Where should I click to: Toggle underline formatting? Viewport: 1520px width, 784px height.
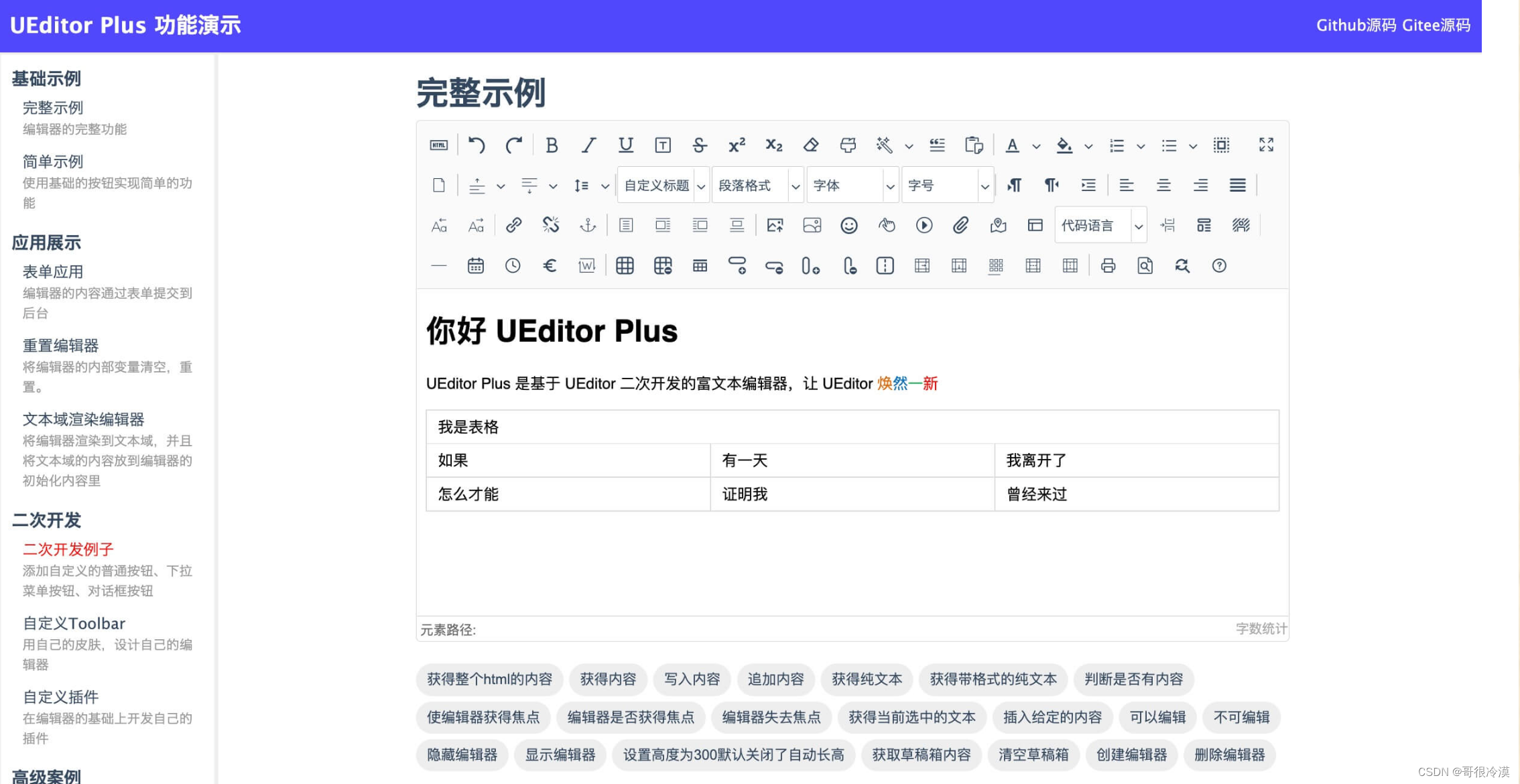[x=625, y=145]
